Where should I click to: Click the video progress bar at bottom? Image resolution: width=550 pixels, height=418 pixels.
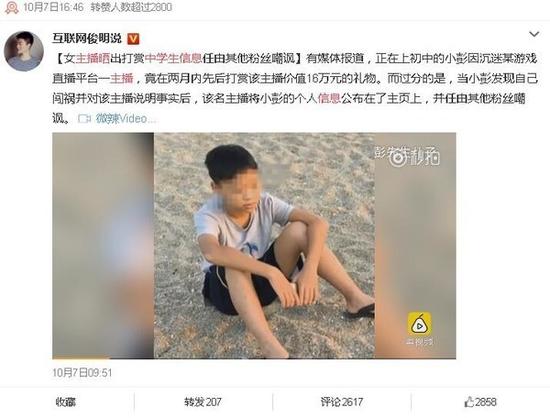click(x=254, y=358)
